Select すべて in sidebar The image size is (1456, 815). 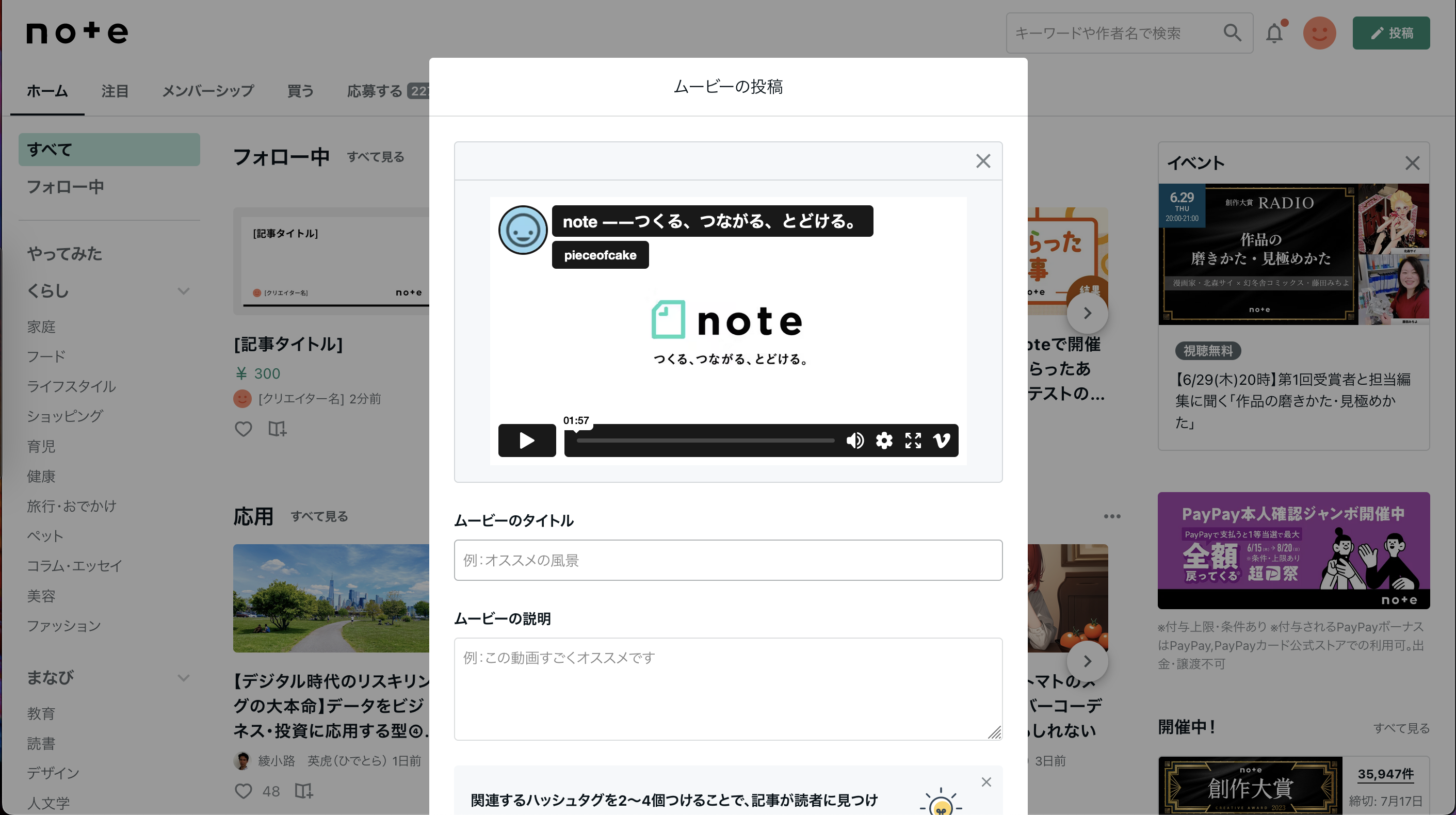coord(109,150)
